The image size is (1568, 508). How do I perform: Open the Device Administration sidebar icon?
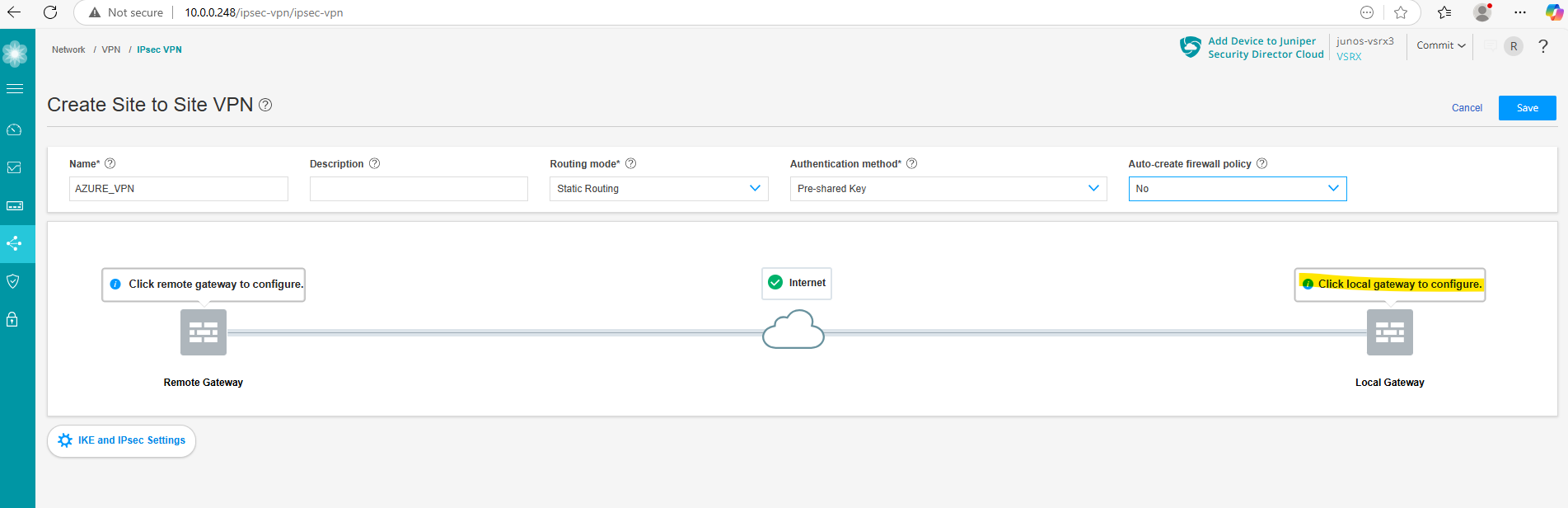click(14, 205)
